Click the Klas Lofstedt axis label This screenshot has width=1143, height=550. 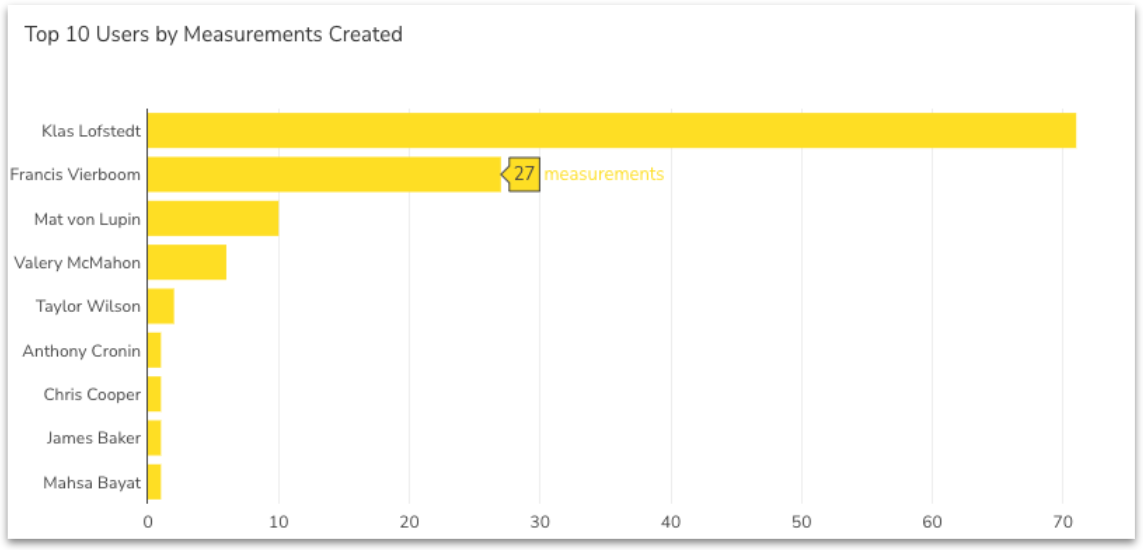click(x=91, y=131)
